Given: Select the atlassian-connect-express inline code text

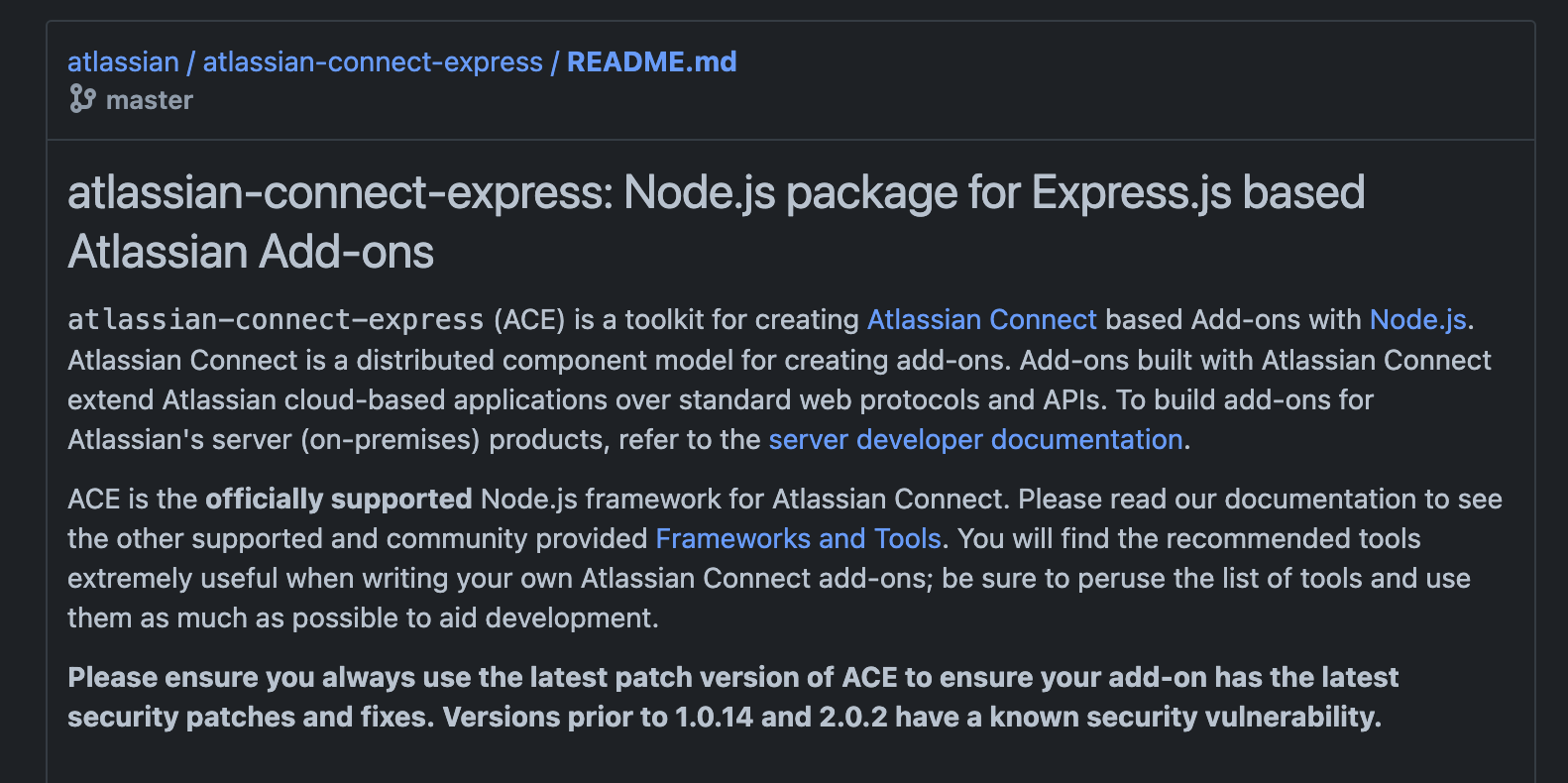Looking at the screenshot, I should (274, 319).
